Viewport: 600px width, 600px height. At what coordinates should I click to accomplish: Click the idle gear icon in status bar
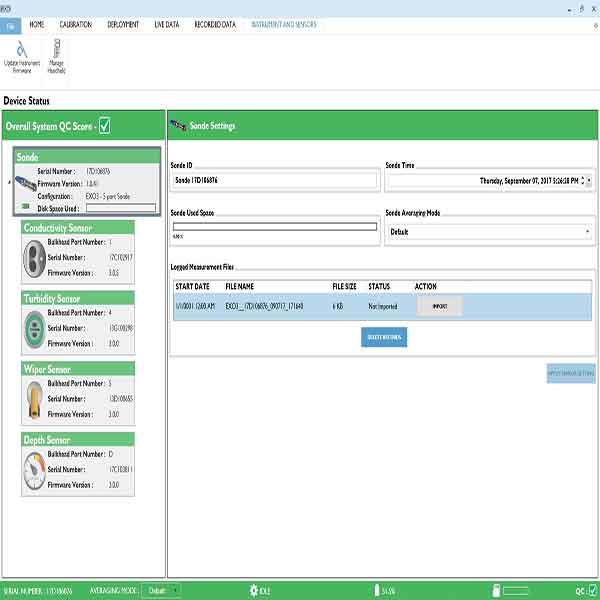click(254, 590)
